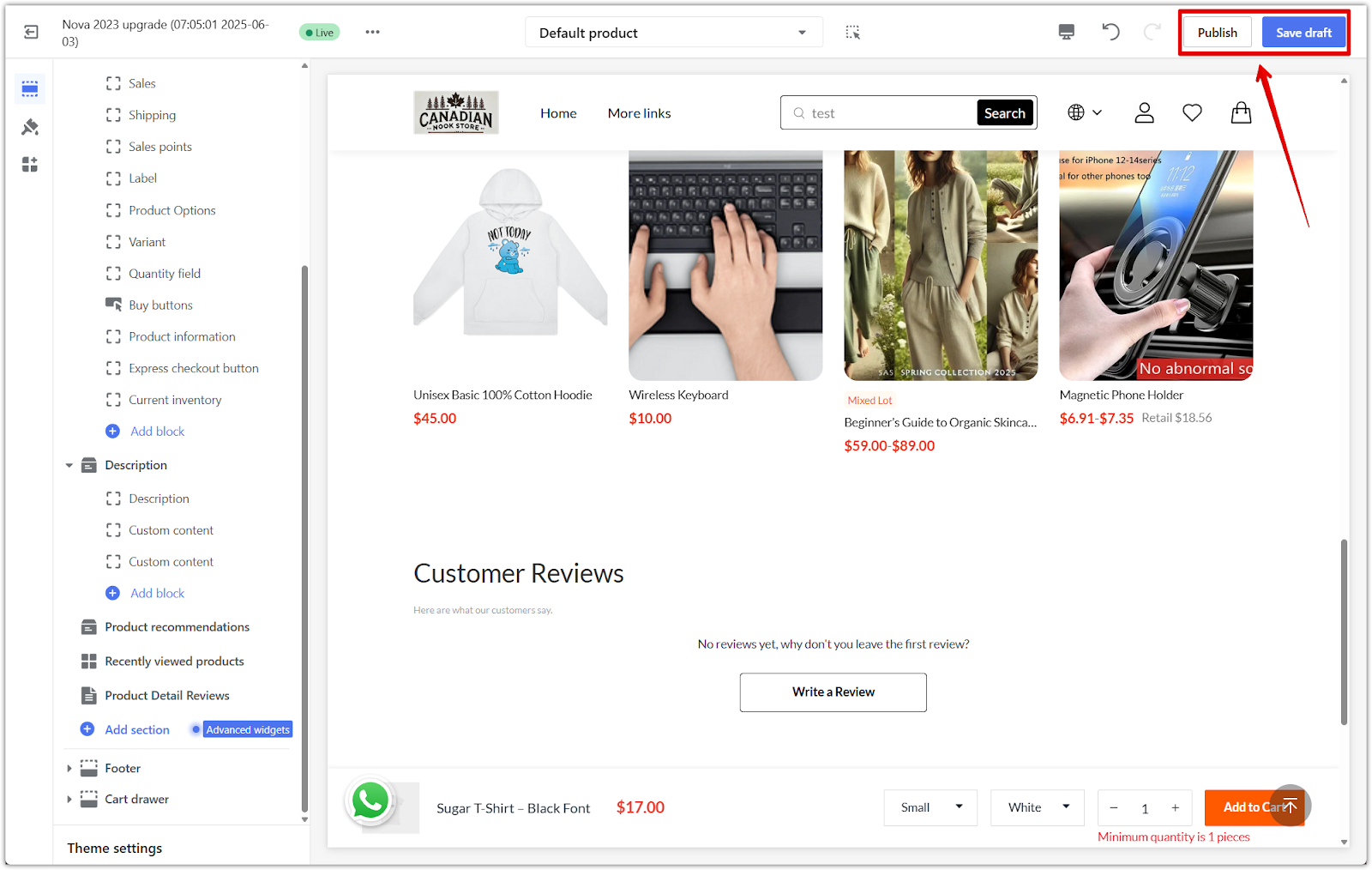Open the Sections panel sidebar icon
This screenshot has width=1372, height=870.
[x=30, y=88]
